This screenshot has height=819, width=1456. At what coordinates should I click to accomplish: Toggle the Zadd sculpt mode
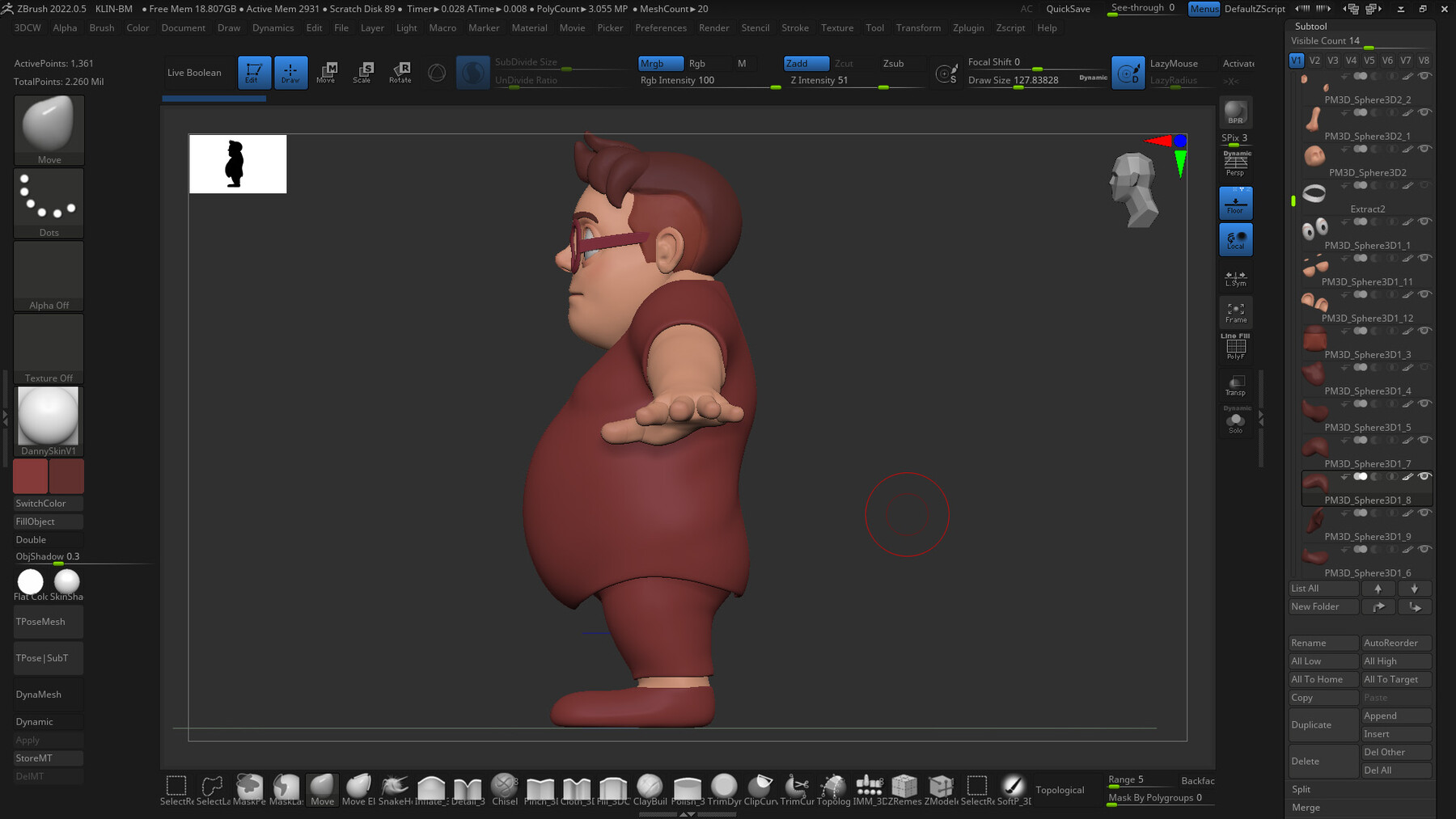[806, 63]
